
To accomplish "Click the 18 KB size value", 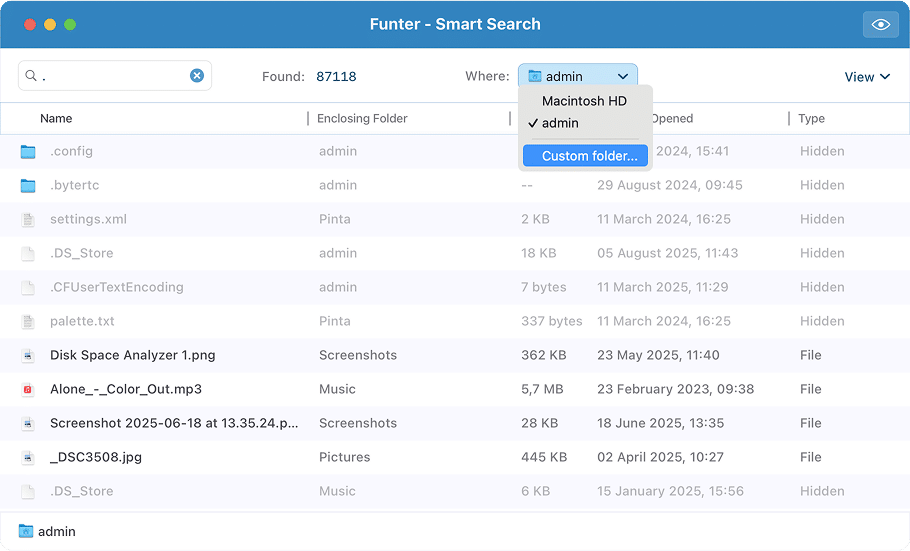I will pyautogui.click(x=539, y=253).
